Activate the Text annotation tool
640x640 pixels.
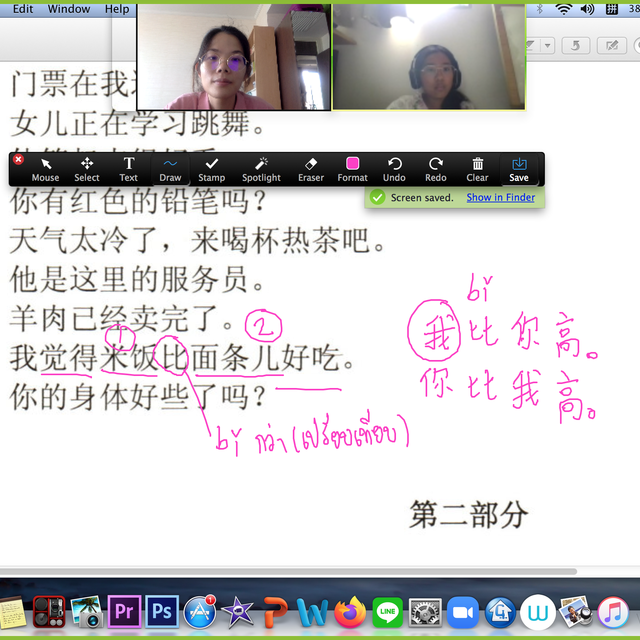(129, 168)
